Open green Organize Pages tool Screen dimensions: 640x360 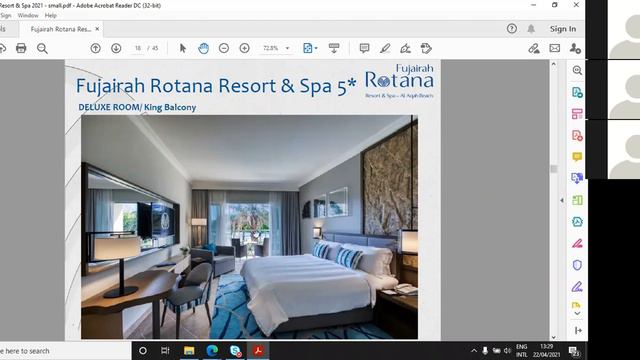(x=577, y=200)
